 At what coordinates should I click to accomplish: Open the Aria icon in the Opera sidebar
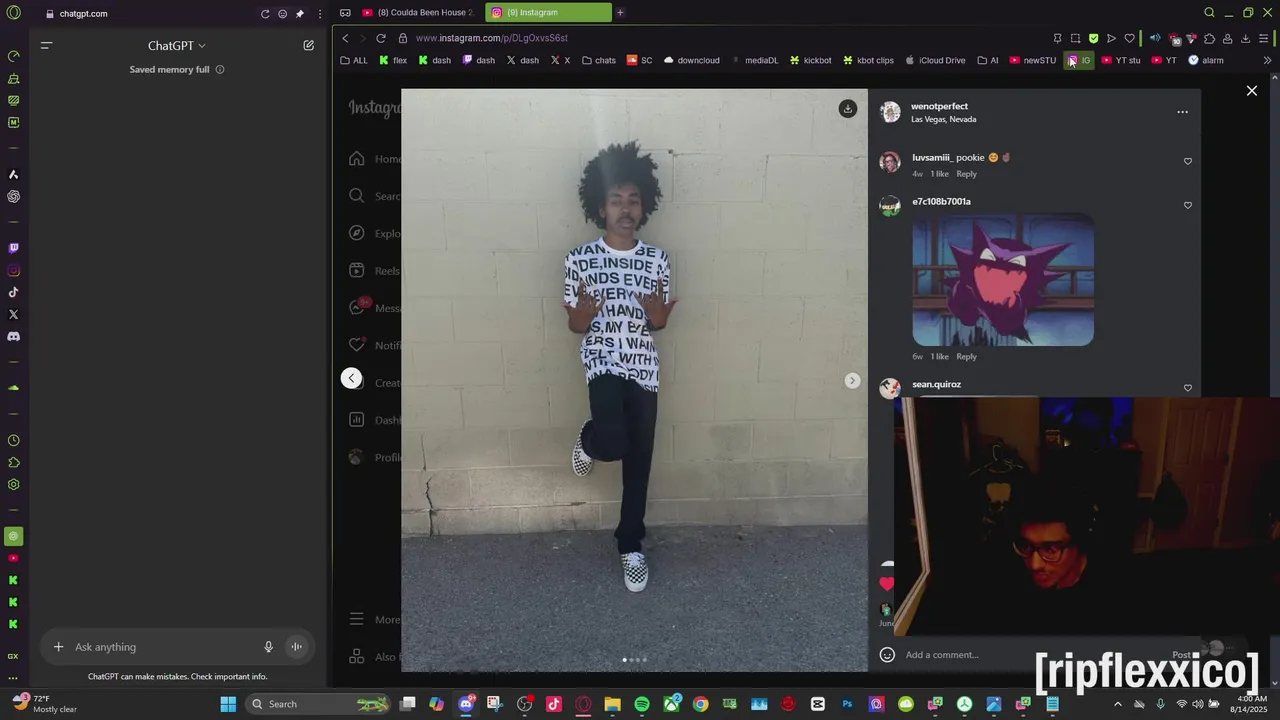13,174
